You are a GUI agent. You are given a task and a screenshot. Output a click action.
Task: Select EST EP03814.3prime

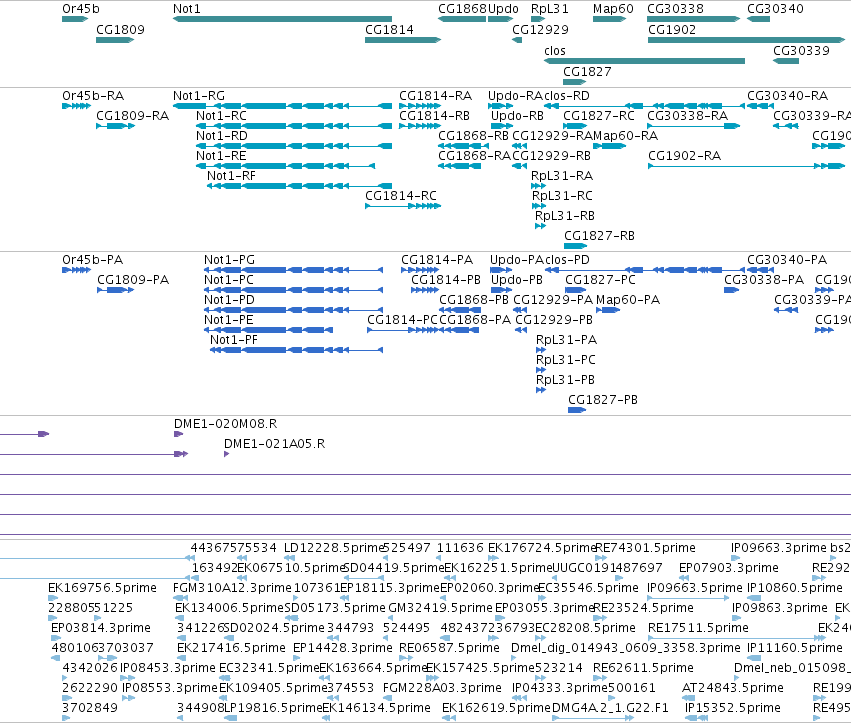(101, 628)
